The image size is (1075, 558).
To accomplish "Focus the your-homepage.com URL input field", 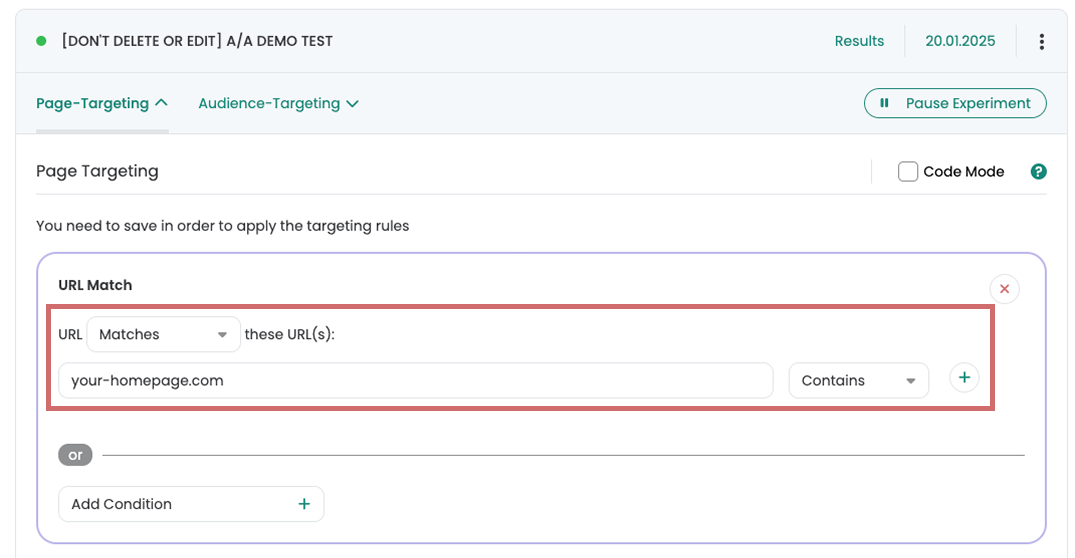I will click(x=415, y=380).
